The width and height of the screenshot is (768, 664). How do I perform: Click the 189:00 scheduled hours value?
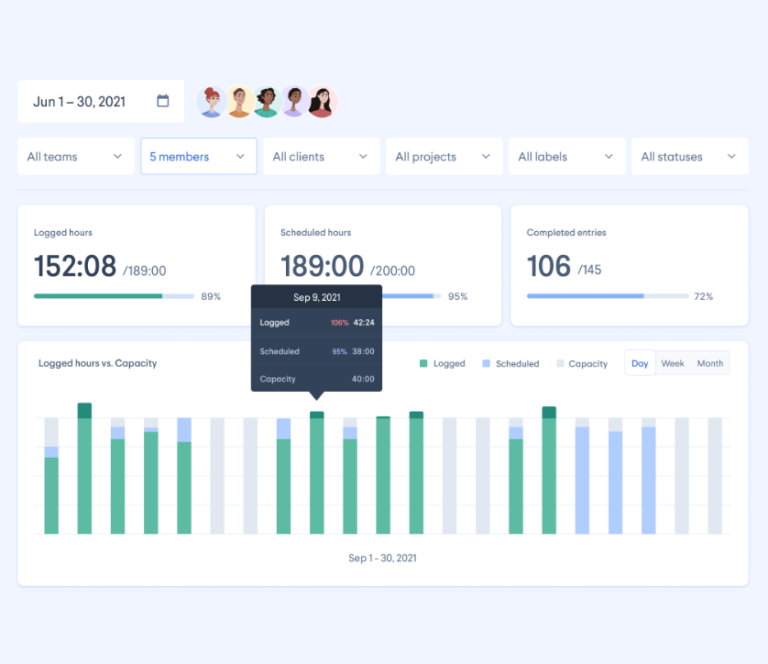(322, 266)
